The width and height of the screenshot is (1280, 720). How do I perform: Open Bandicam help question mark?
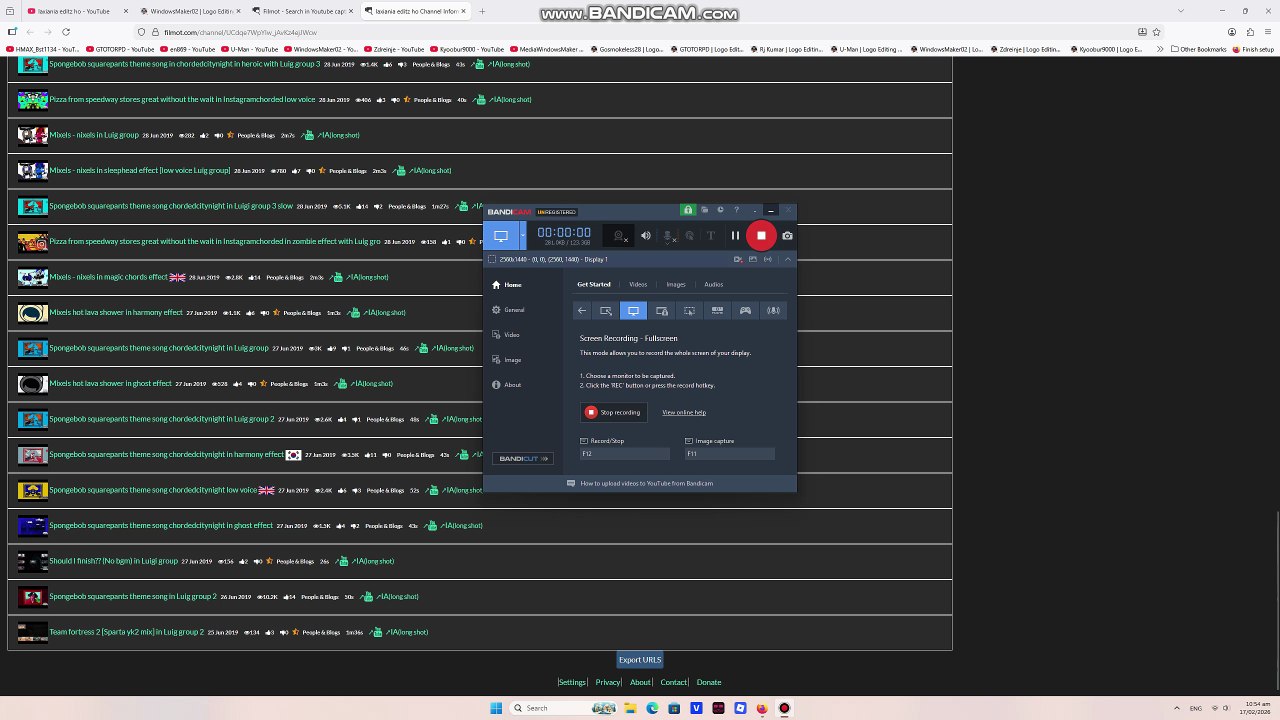(x=736, y=210)
